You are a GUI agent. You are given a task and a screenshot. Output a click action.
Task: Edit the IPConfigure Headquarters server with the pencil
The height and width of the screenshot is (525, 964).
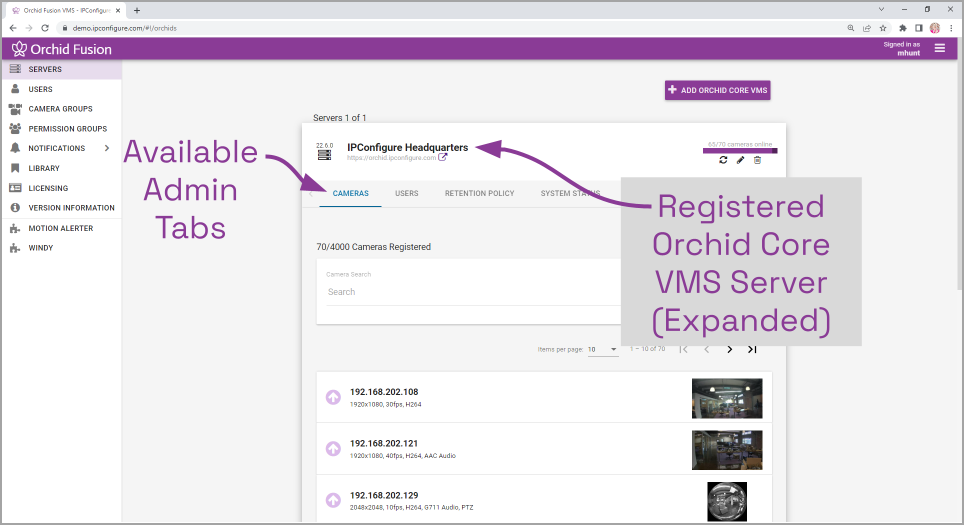click(x=740, y=160)
